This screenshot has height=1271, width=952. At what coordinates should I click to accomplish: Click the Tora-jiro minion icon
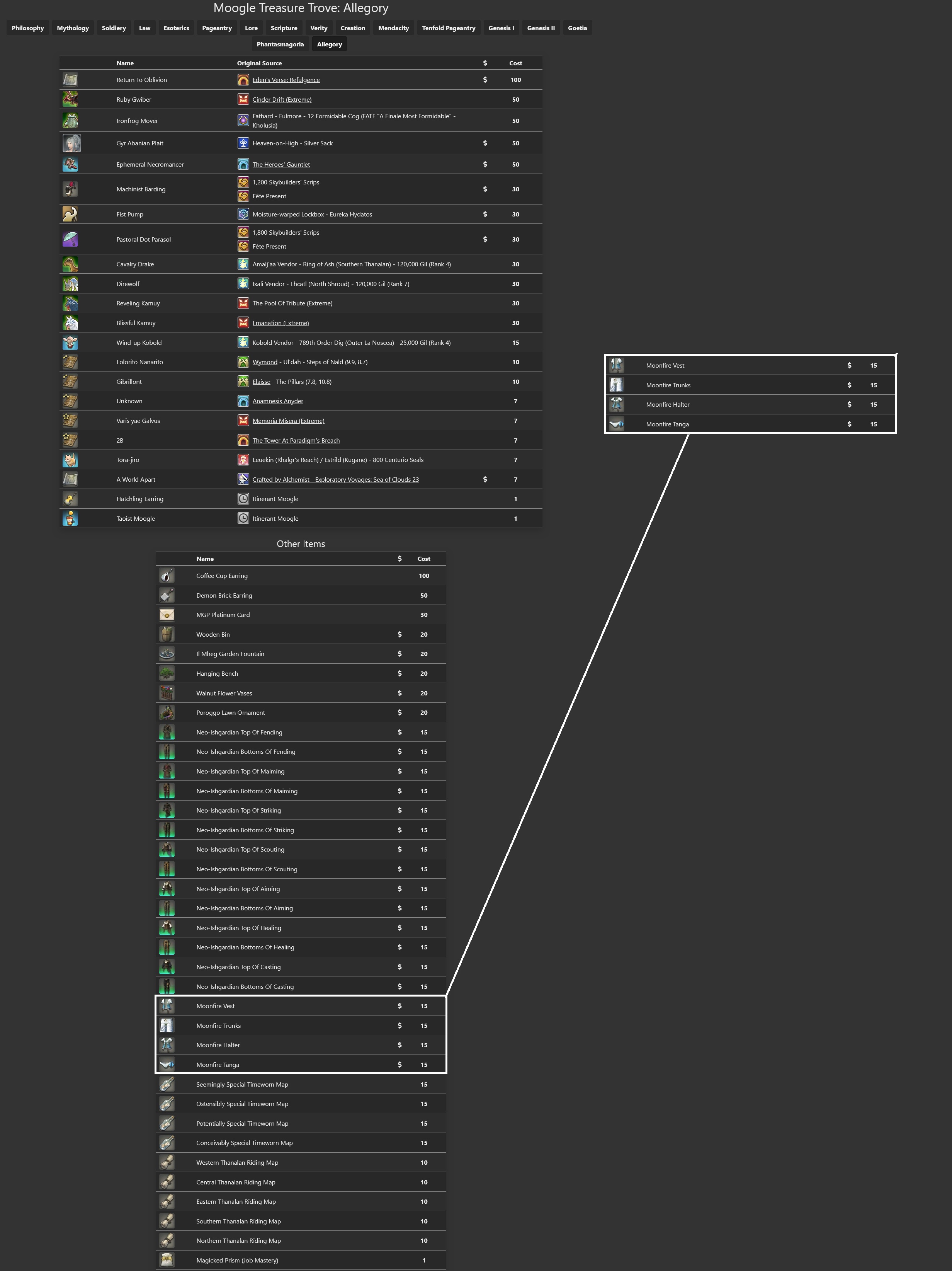(x=70, y=460)
